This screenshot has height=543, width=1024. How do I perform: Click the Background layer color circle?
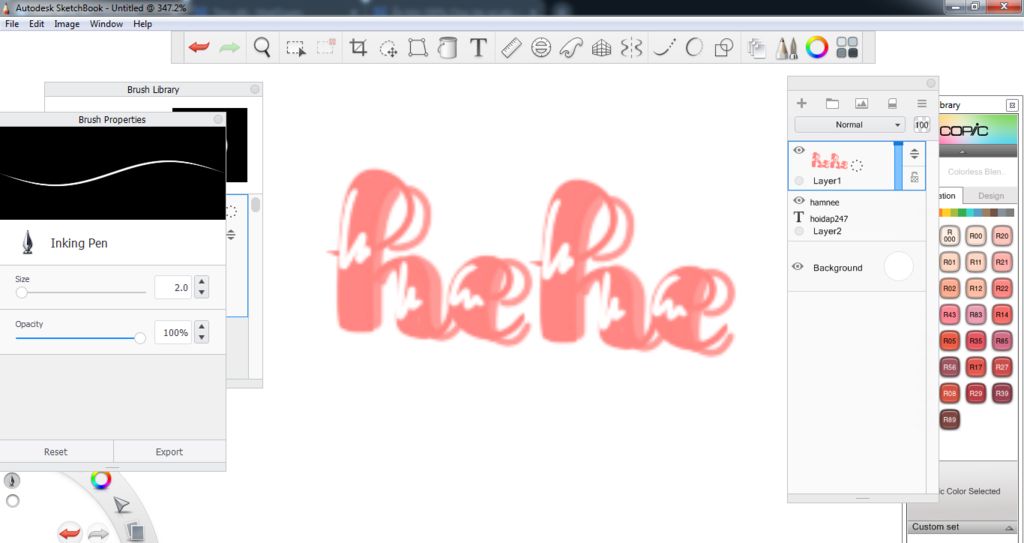898,267
